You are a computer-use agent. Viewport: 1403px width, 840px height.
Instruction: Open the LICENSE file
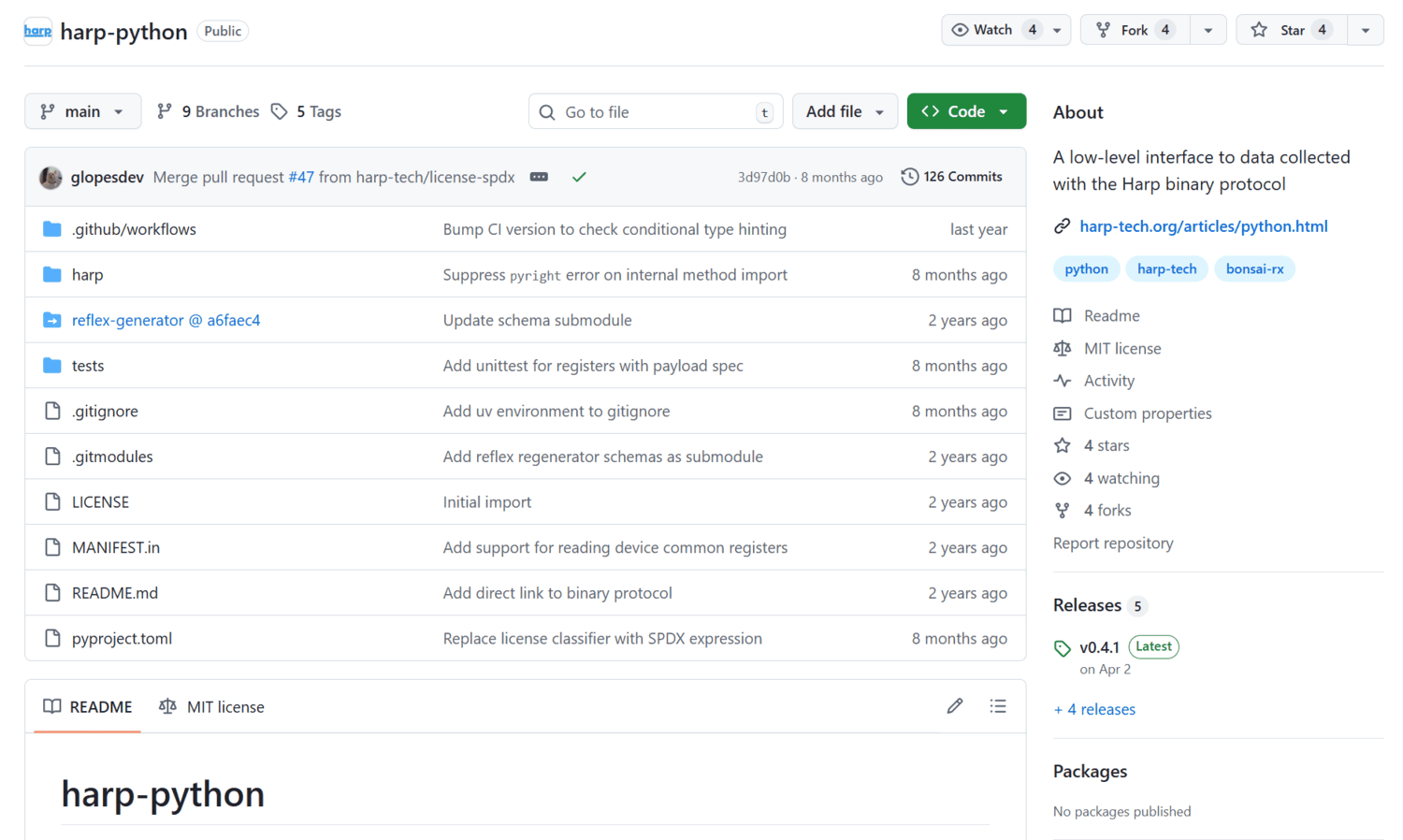tap(100, 502)
